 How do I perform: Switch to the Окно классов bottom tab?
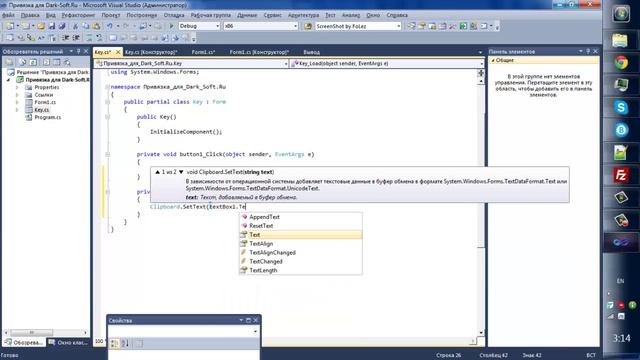(68, 342)
